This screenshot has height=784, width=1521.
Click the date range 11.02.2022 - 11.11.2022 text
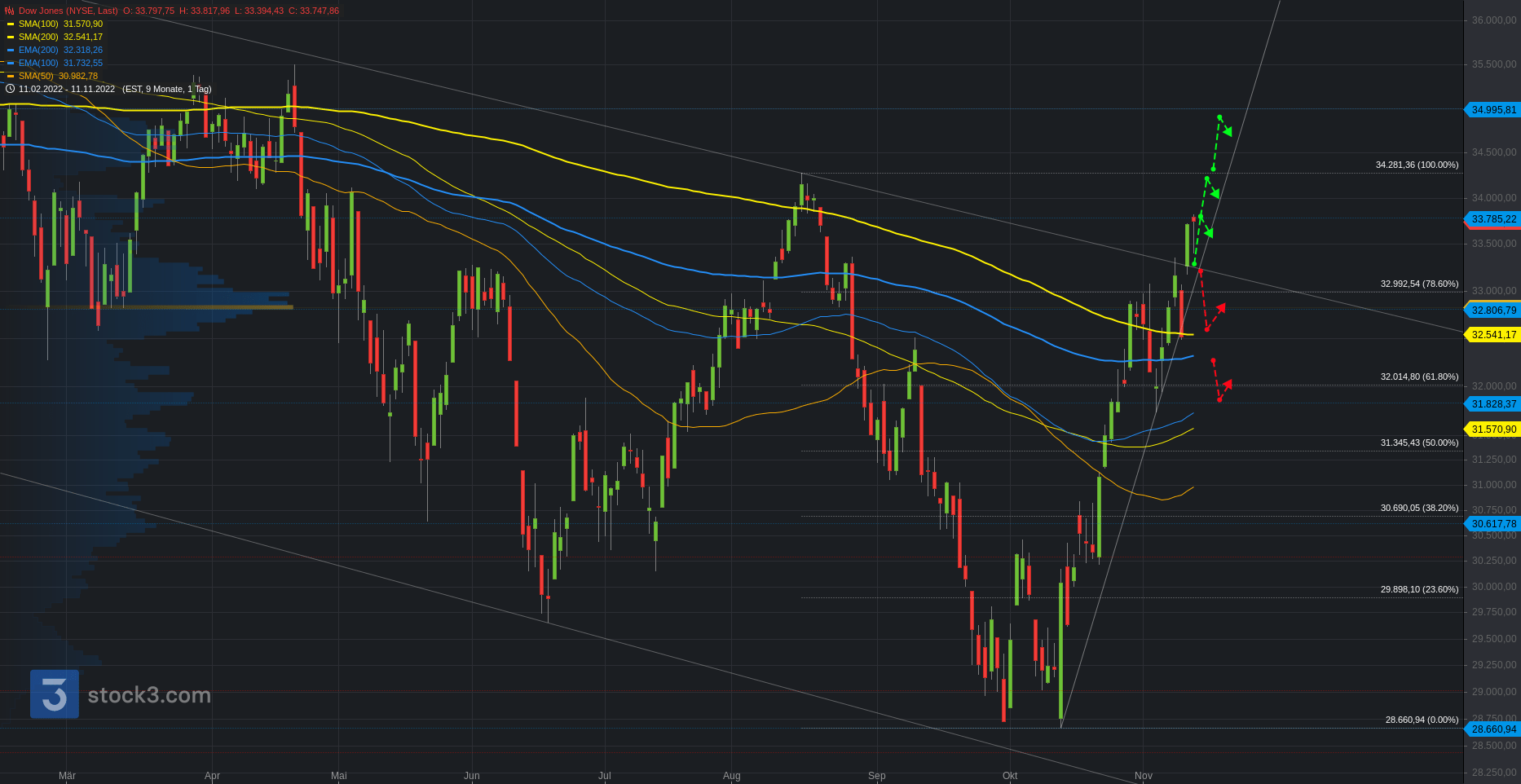67,89
